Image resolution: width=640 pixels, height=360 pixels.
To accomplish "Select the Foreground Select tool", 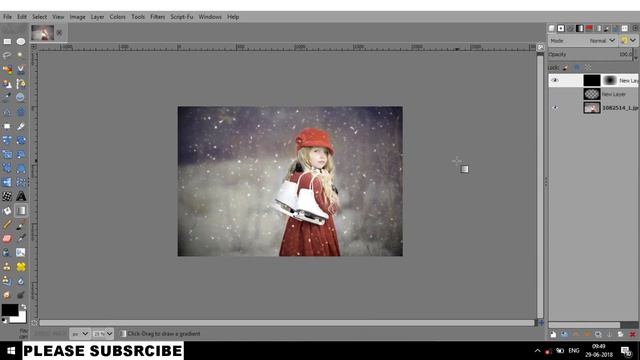I will [7, 84].
